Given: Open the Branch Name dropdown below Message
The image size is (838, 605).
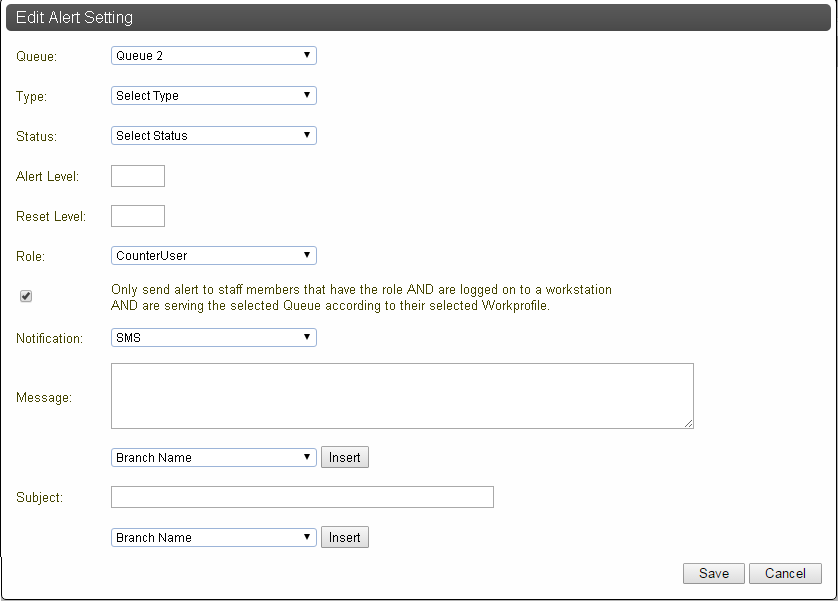Looking at the screenshot, I should [214, 457].
